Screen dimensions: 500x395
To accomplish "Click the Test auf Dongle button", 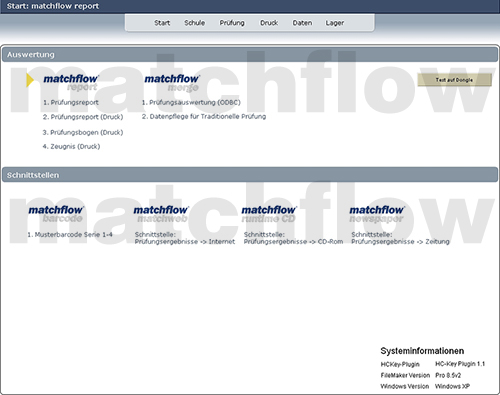I will click(x=454, y=80).
